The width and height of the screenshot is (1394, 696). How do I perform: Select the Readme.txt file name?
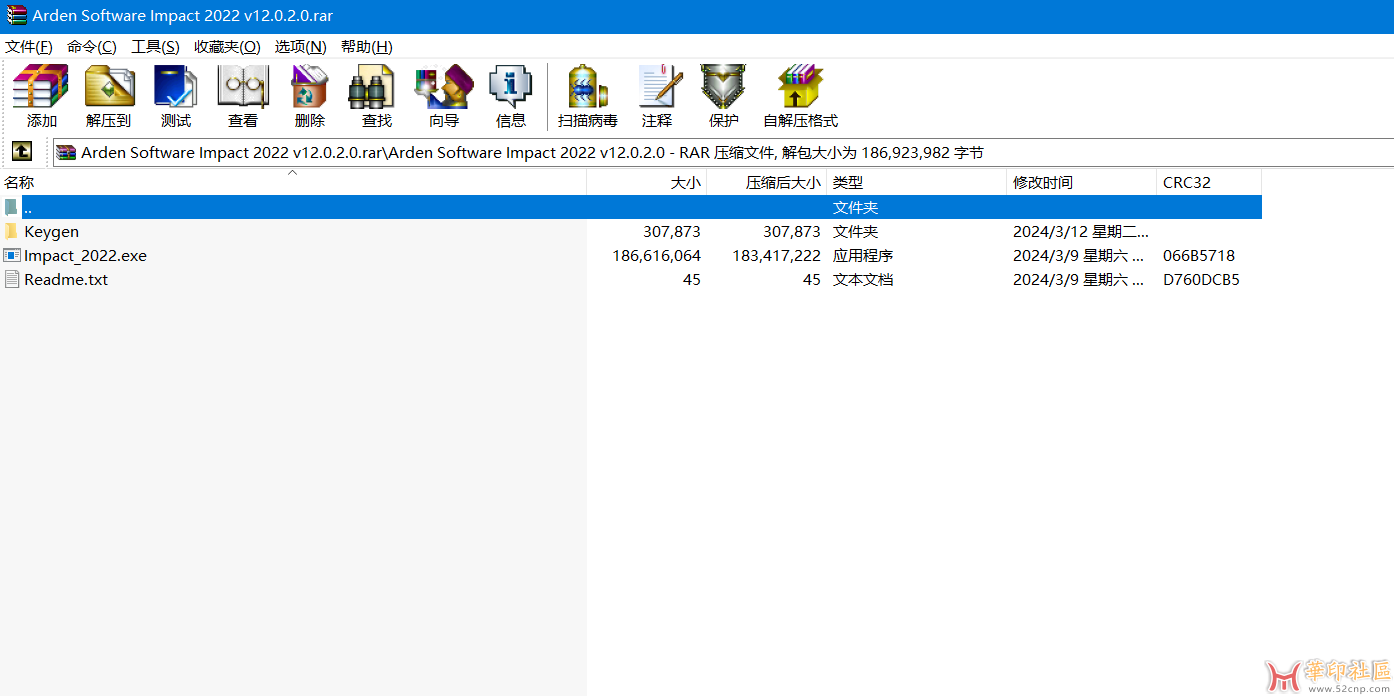coord(66,279)
